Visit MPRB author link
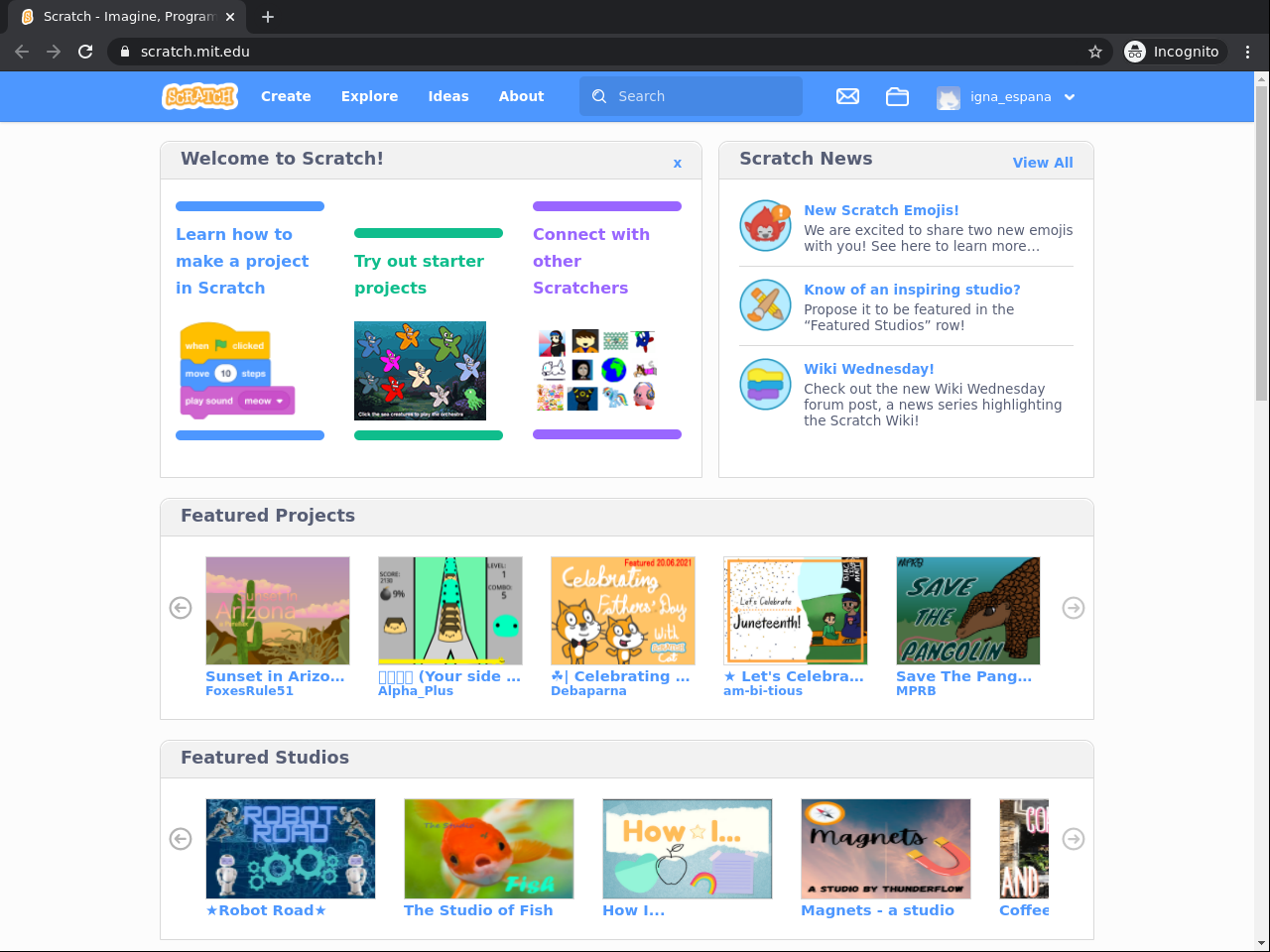1270x952 pixels. coord(916,691)
